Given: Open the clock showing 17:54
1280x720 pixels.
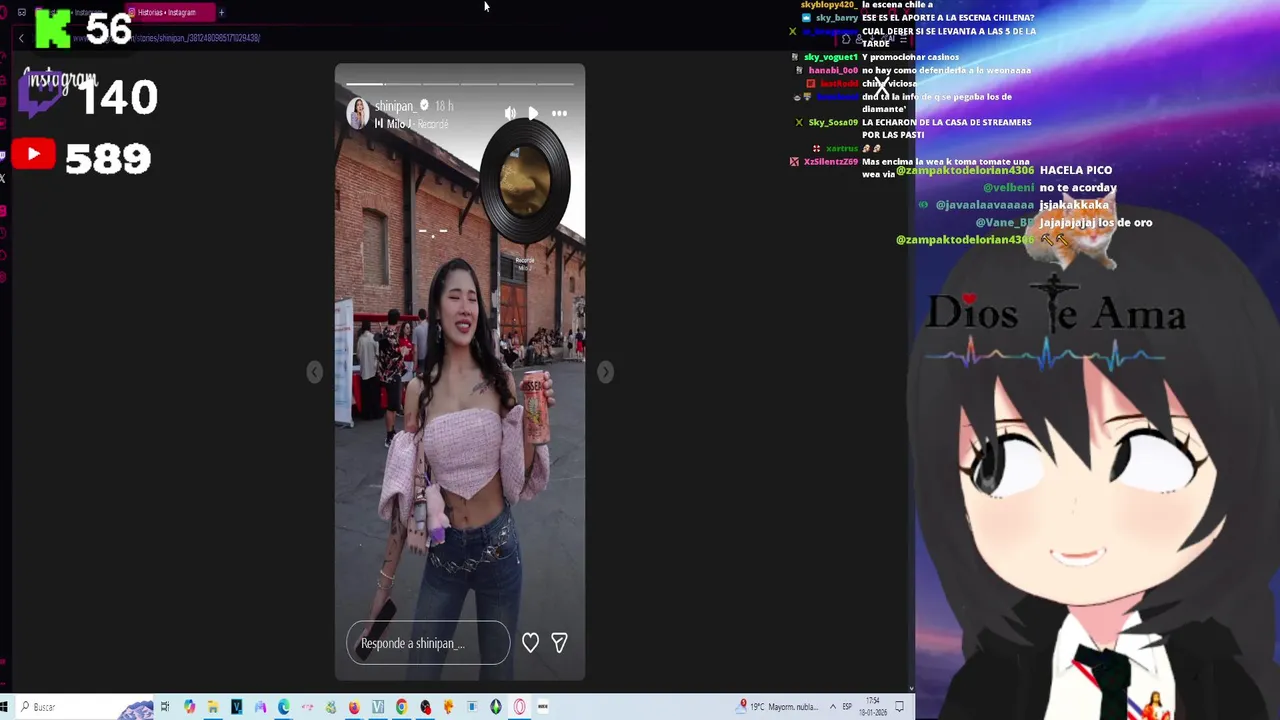Looking at the screenshot, I should [873, 707].
